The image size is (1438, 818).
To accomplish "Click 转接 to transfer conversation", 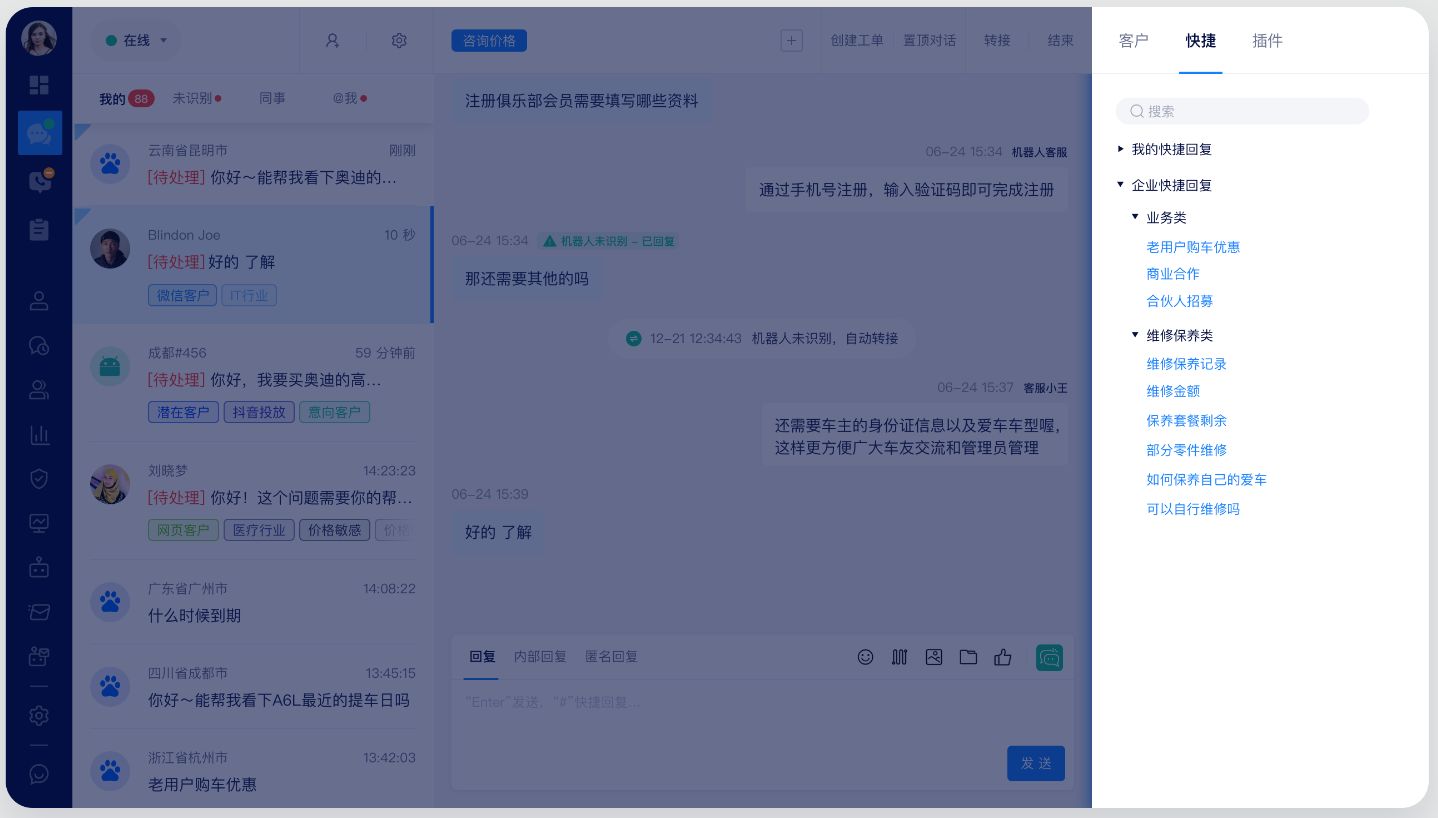I will [997, 41].
